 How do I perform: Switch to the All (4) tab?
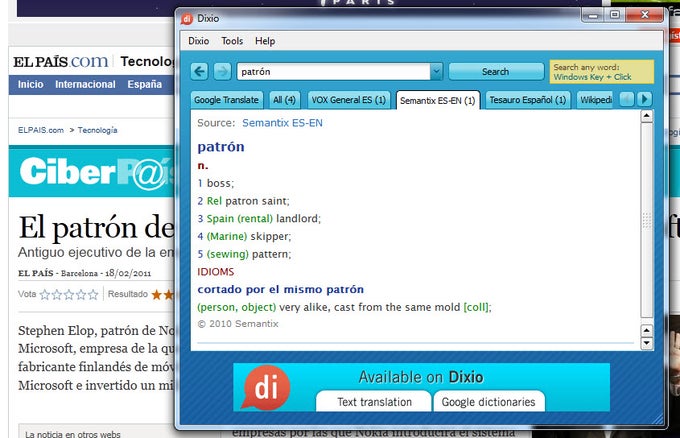point(284,100)
